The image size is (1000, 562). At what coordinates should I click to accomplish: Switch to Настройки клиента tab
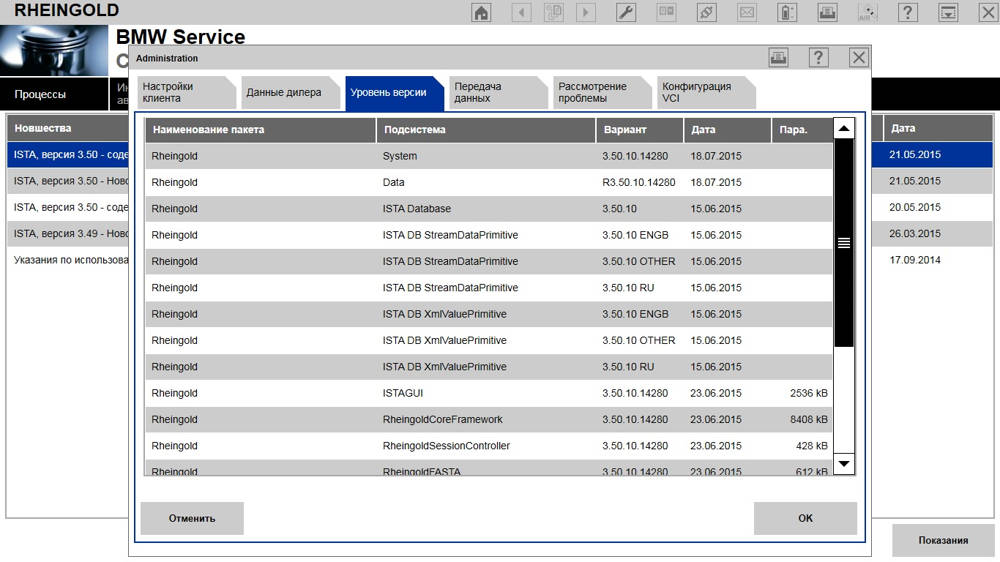(183, 92)
